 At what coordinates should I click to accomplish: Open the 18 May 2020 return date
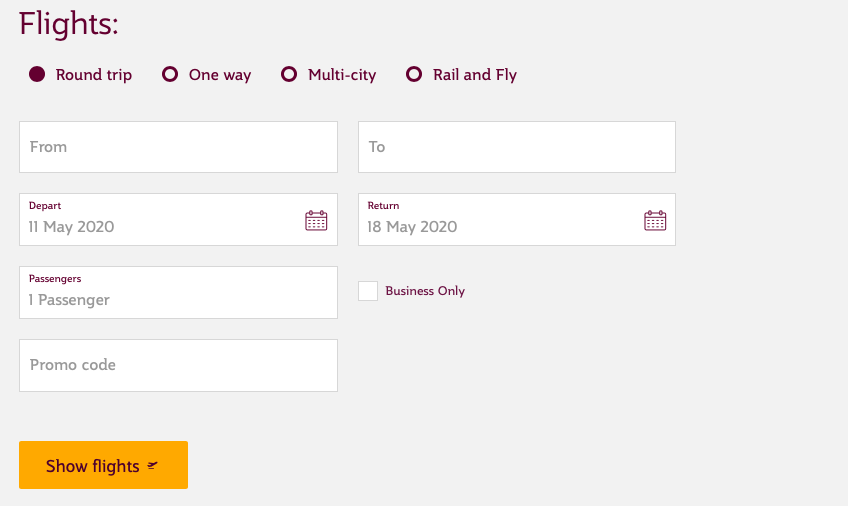click(412, 227)
